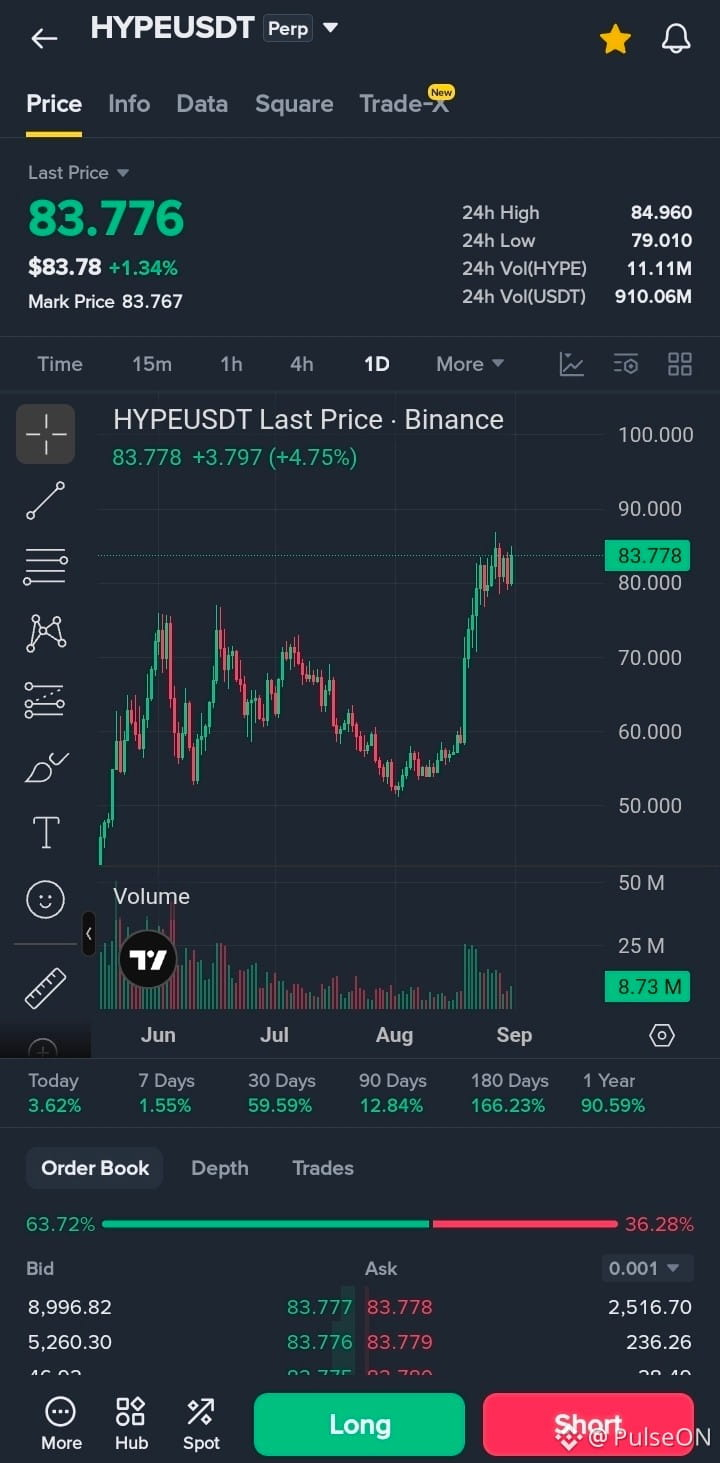Select the horizontal lines Fibonacci tool
Viewport: 720px width, 1463px height.
pyautogui.click(x=45, y=567)
